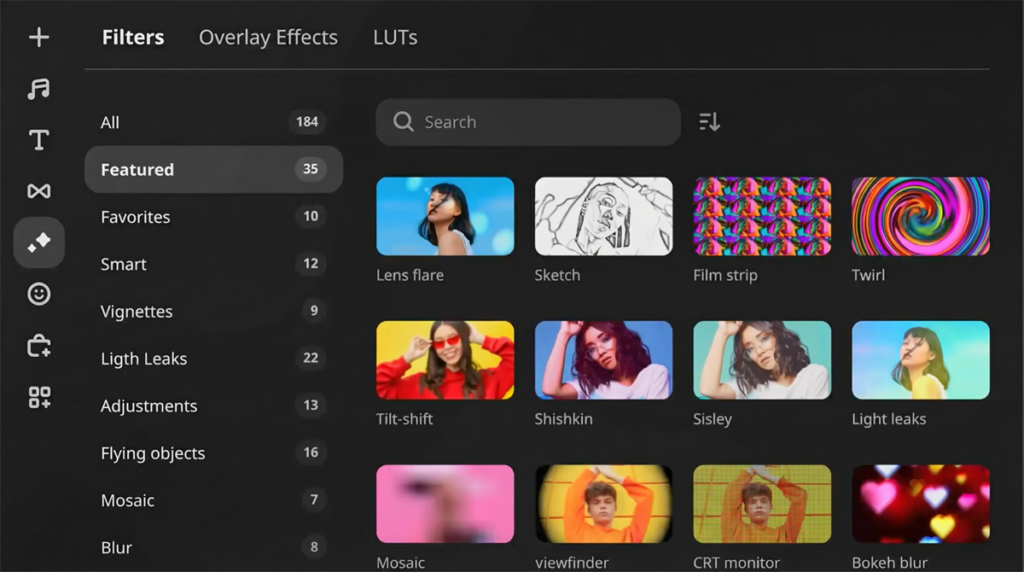Select the Tilt-shift filter thumbnail
This screenshot has width=1024, height=572.
point(445,360)
